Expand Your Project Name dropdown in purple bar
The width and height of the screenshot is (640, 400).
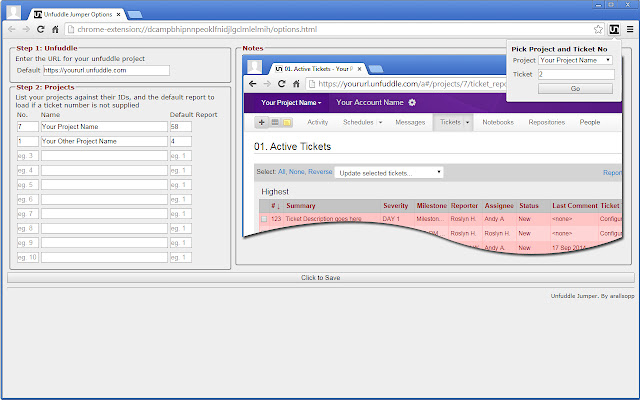point(291,102)
